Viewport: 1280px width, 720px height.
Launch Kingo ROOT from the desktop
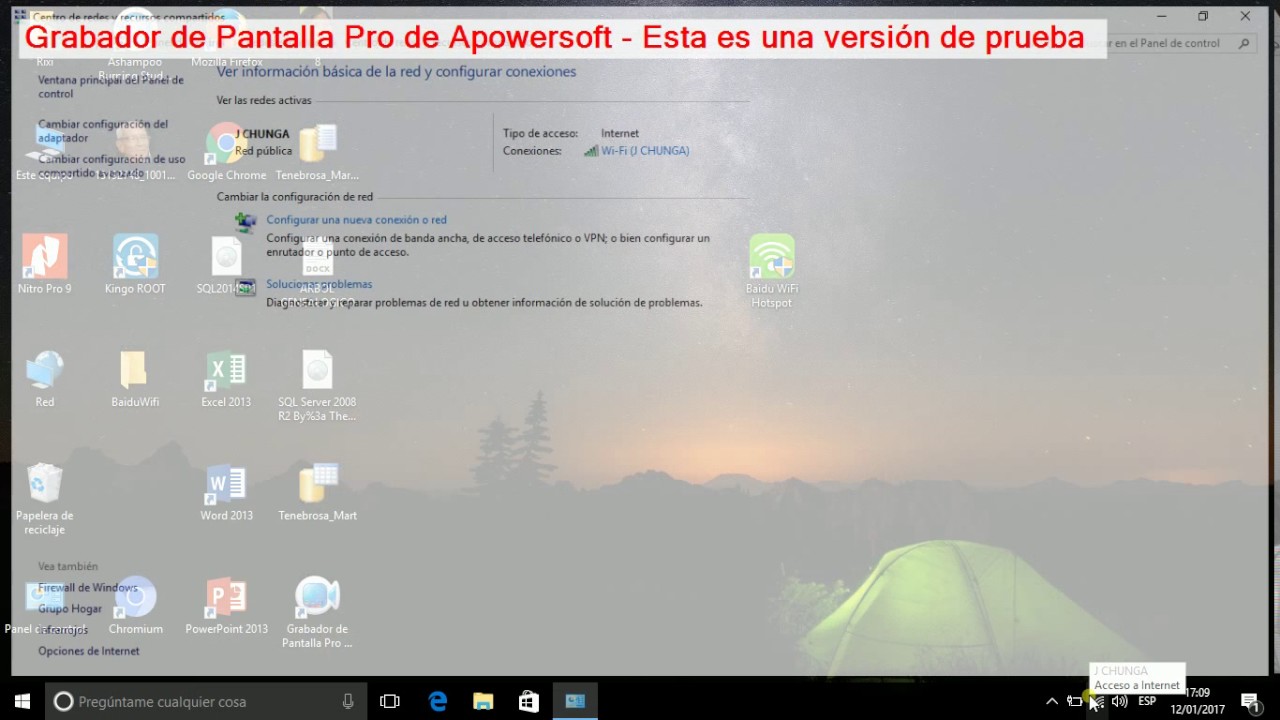pos(135,264)
